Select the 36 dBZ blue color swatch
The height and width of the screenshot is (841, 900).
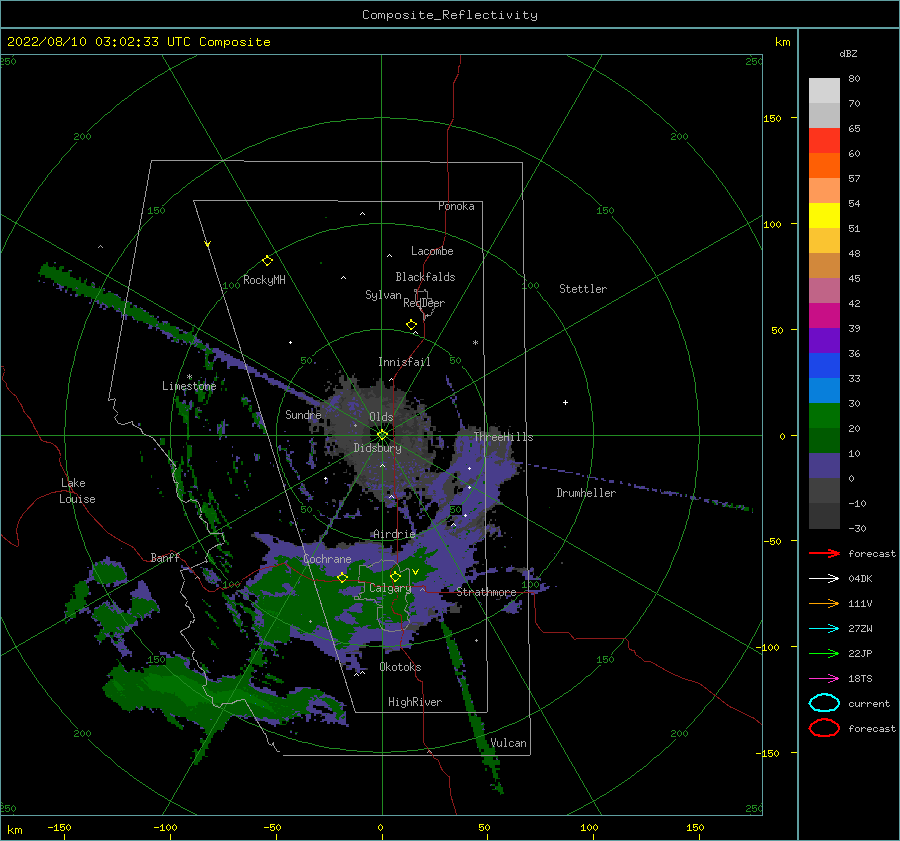pyautogui.click(x=824, y=365)
